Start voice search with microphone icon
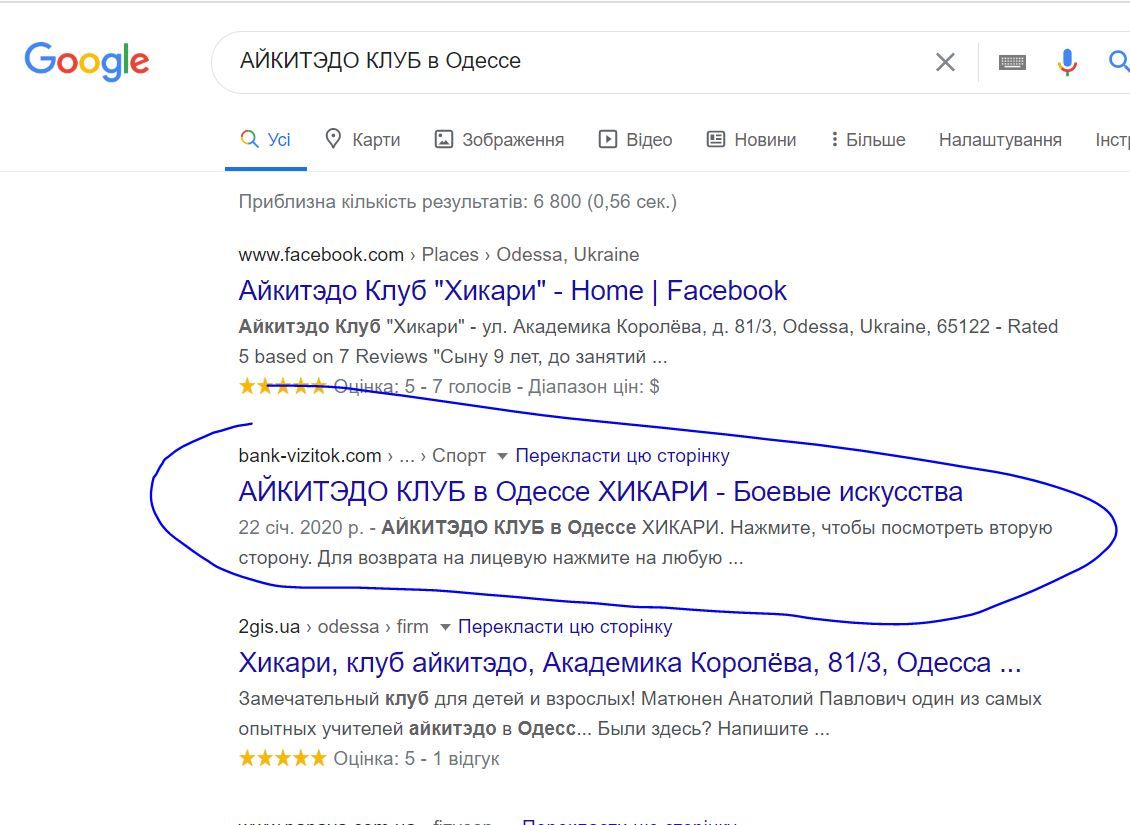Image resolution: width=1130 pixels, height=825 pixels. click(1067, 62)
